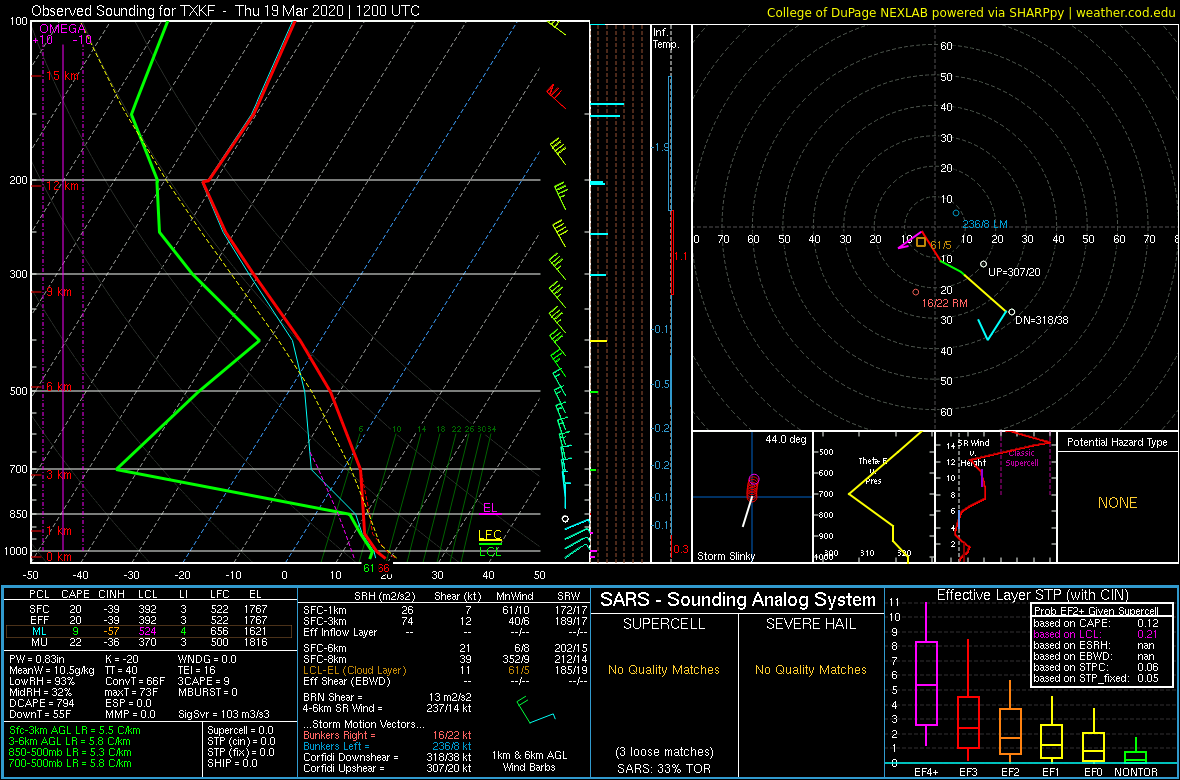Select the MU parcel row

pos(149,644)
